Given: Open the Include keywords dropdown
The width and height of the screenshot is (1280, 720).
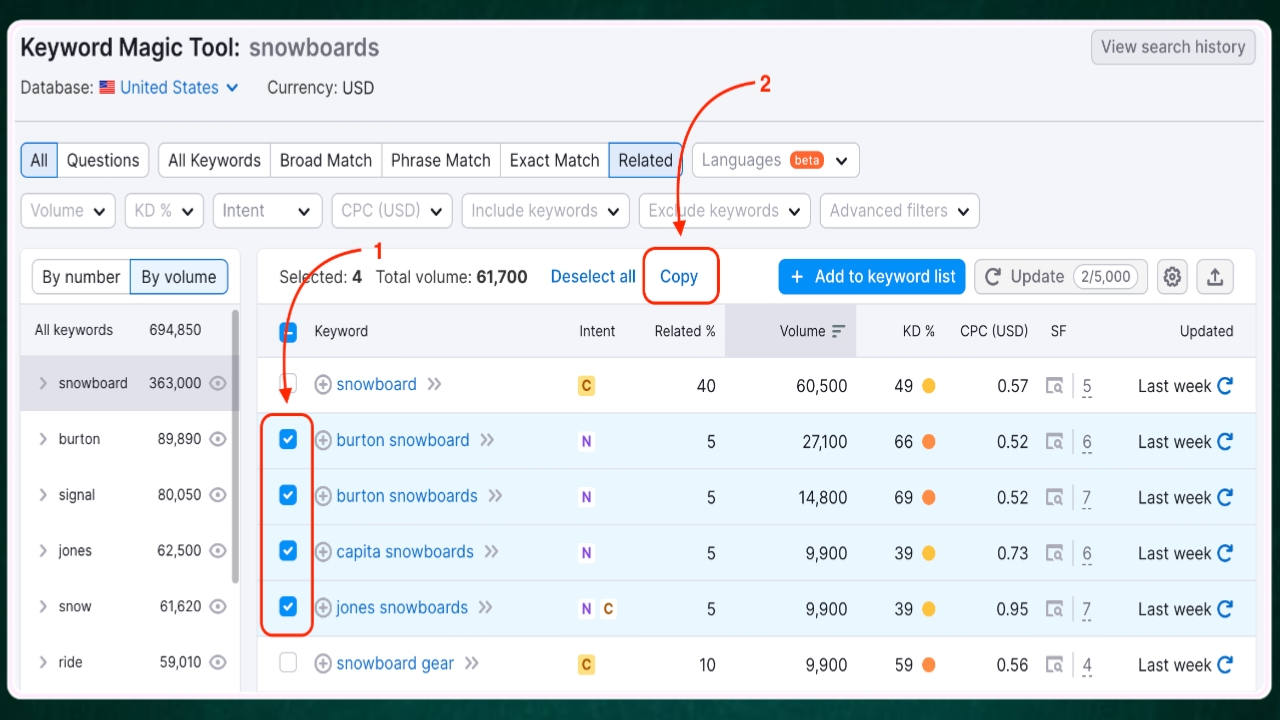Looking at the screenshot, I should pos(545,211).
